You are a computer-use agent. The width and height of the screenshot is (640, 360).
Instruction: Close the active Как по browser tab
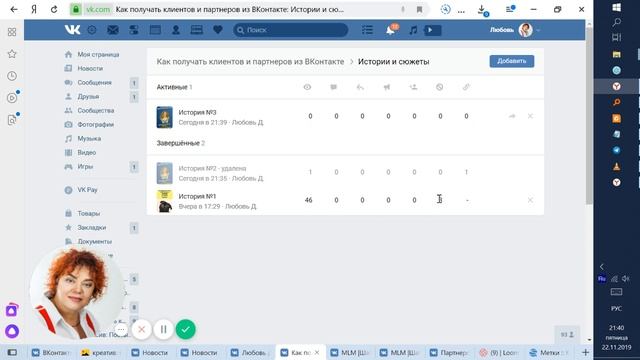317,352
